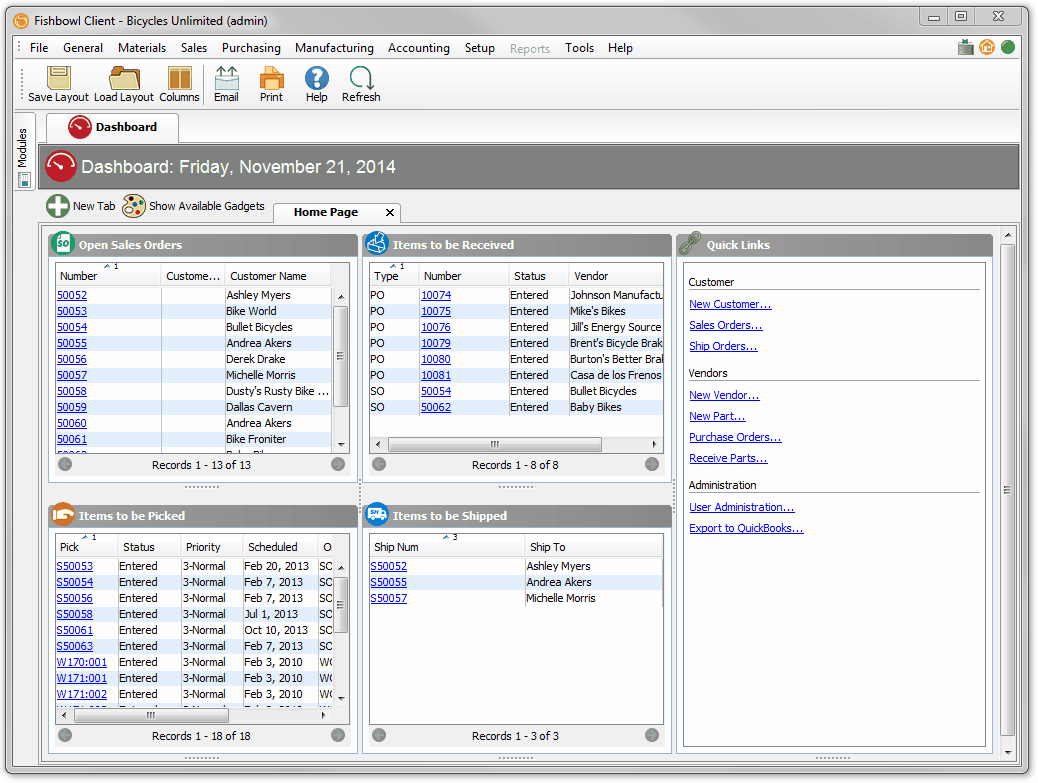Click the green status circle icon at top right

1008,47
